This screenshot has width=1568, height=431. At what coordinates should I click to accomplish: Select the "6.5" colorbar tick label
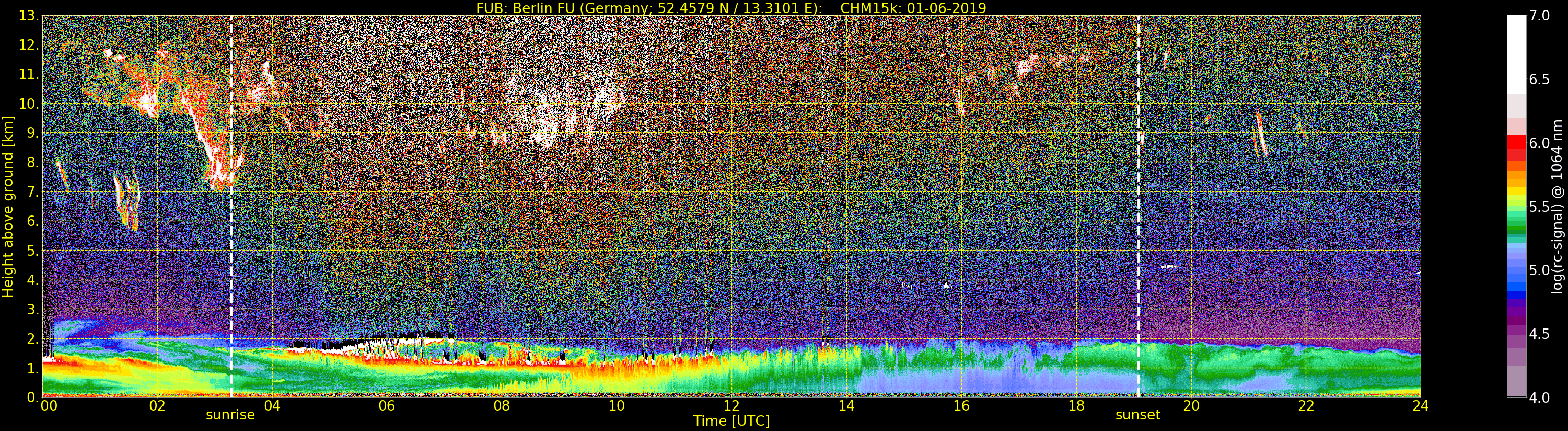[x=1539, y=80]
